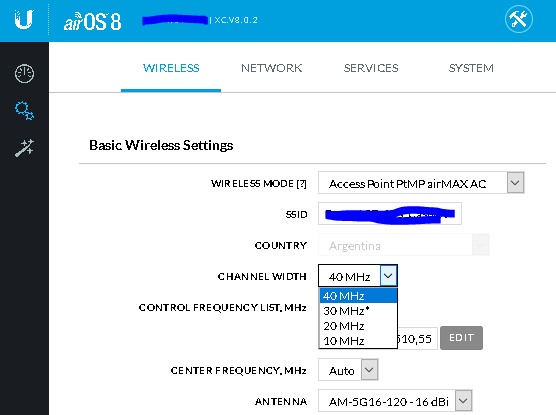Click the Edit frequency list button

(461, 338)
